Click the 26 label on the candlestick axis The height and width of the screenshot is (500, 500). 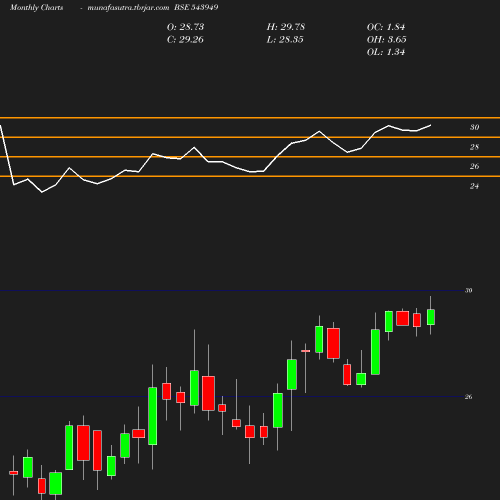pos(468,397)
